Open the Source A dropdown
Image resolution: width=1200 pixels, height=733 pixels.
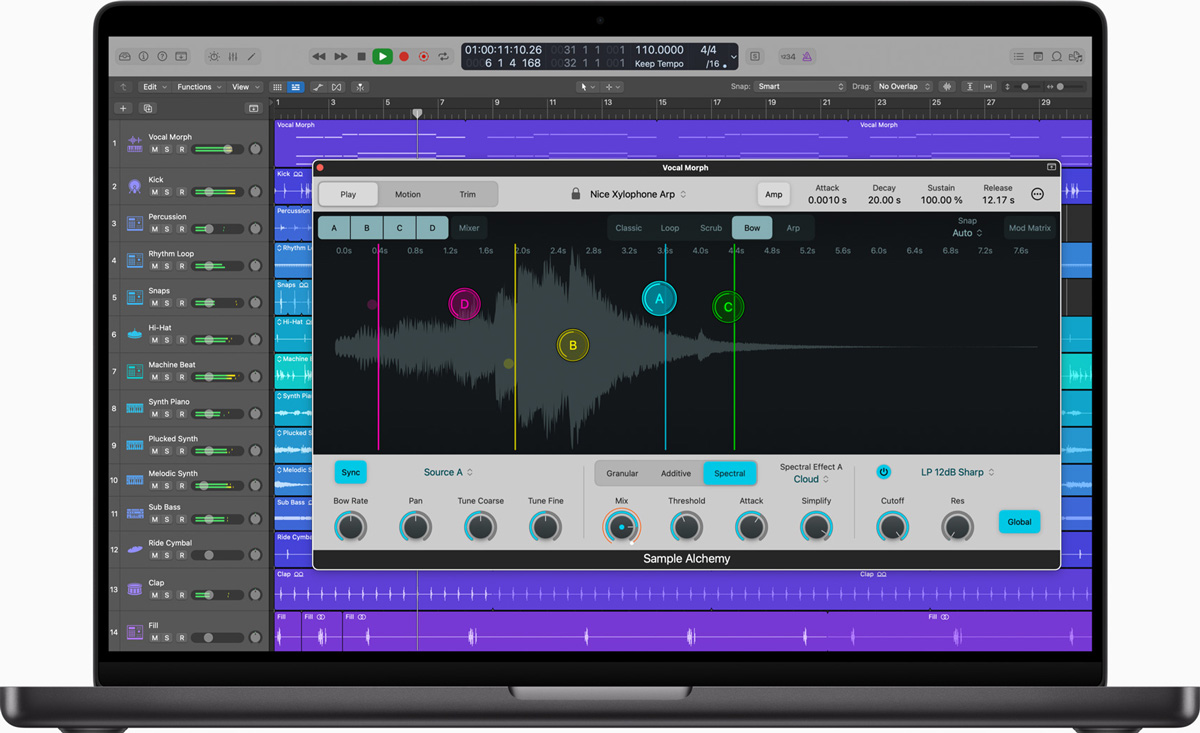pyautogui.click(x=448, y=472)
